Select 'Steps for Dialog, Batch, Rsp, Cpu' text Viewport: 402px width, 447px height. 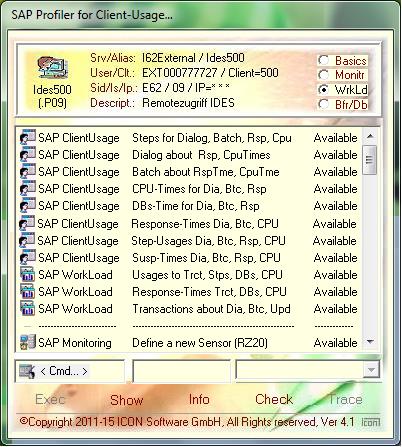(x=212, y=138)
